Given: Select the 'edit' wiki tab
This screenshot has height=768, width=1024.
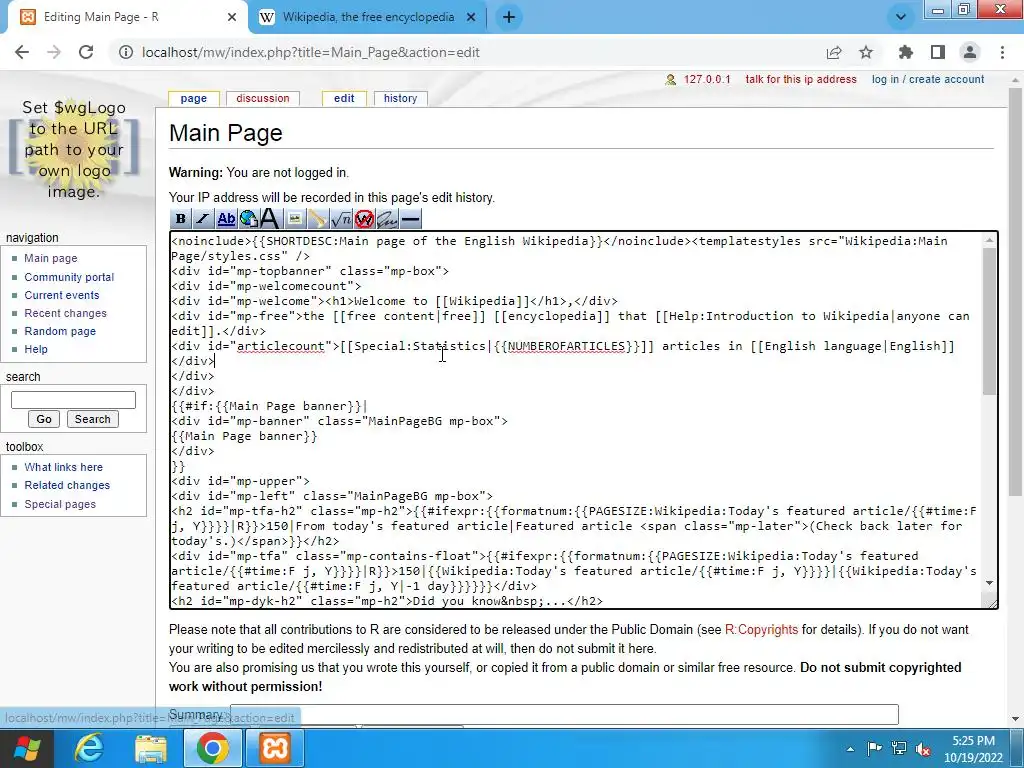Looking at the screenshot, I should point(344,98).
